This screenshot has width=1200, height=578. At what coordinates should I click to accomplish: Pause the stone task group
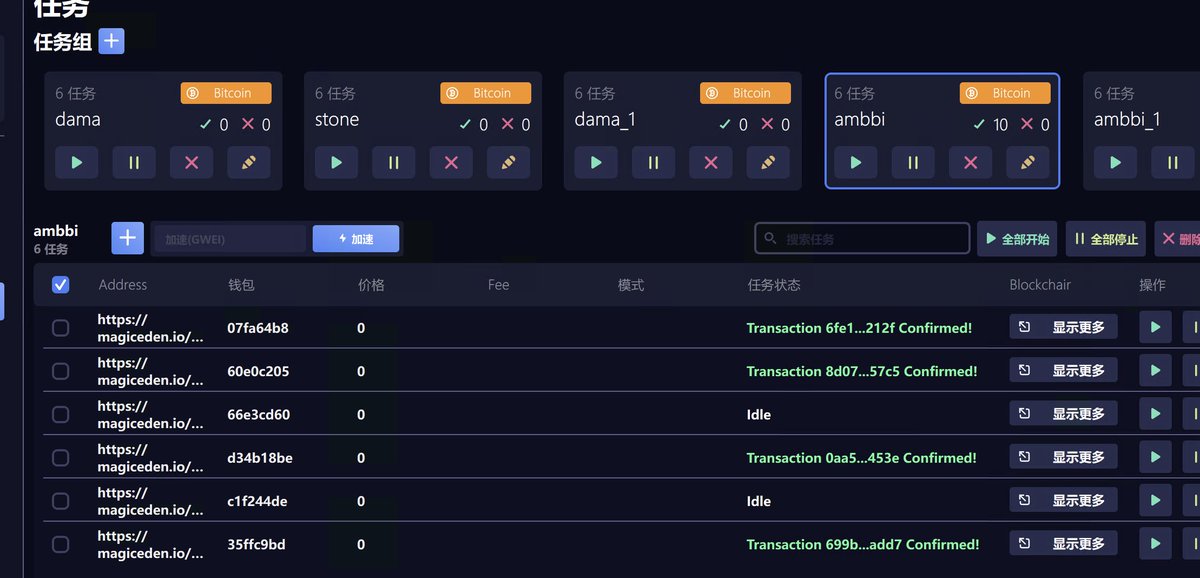(x=394, y=162)
